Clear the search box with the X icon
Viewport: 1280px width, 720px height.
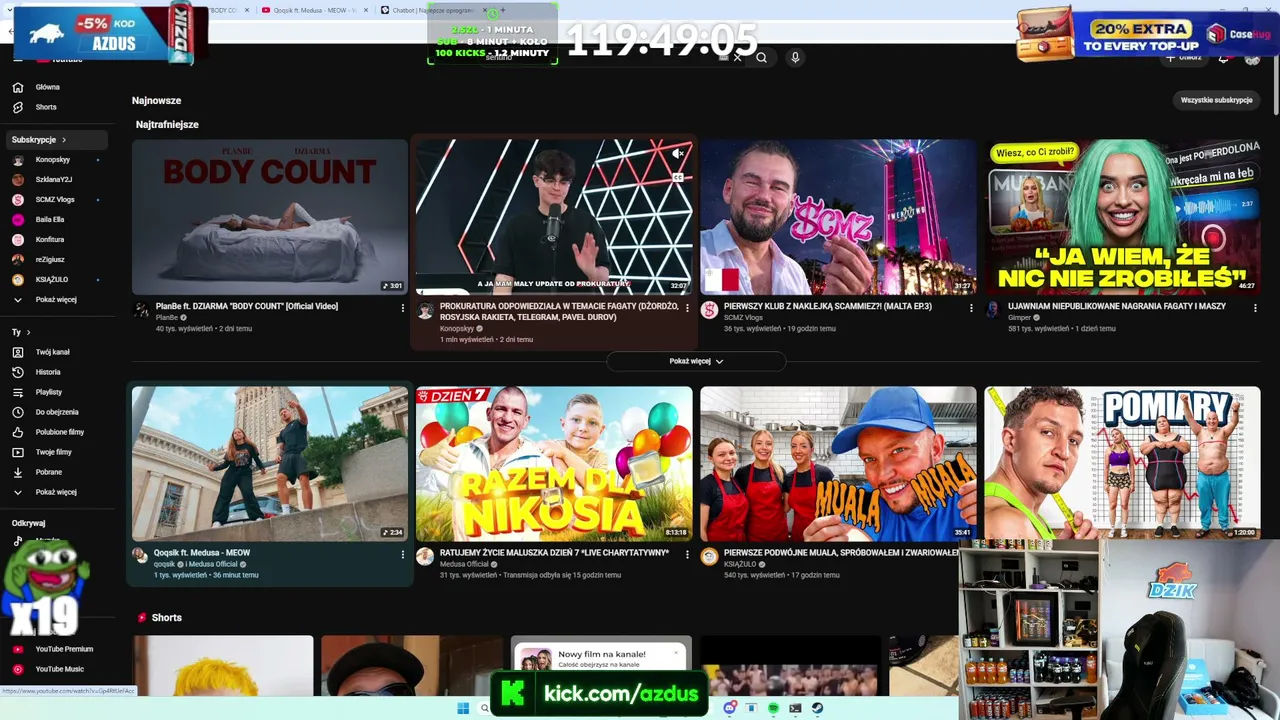pos(738,58)
